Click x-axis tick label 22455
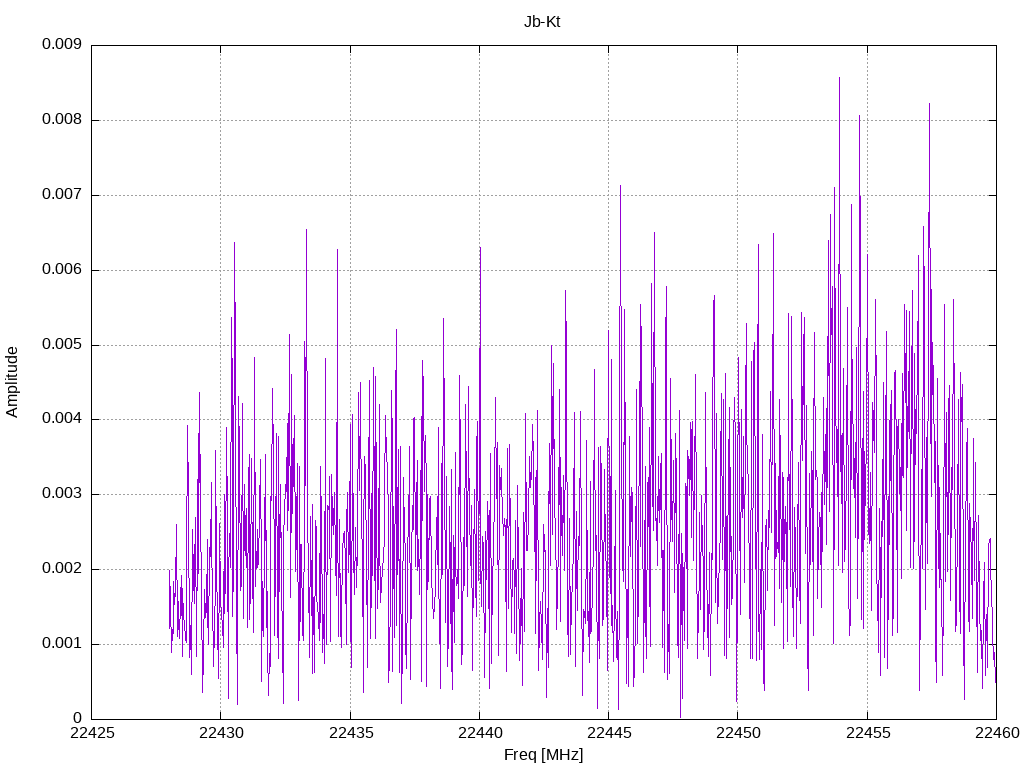Screen dimensions: 1024x768 (x=868, y=733)
